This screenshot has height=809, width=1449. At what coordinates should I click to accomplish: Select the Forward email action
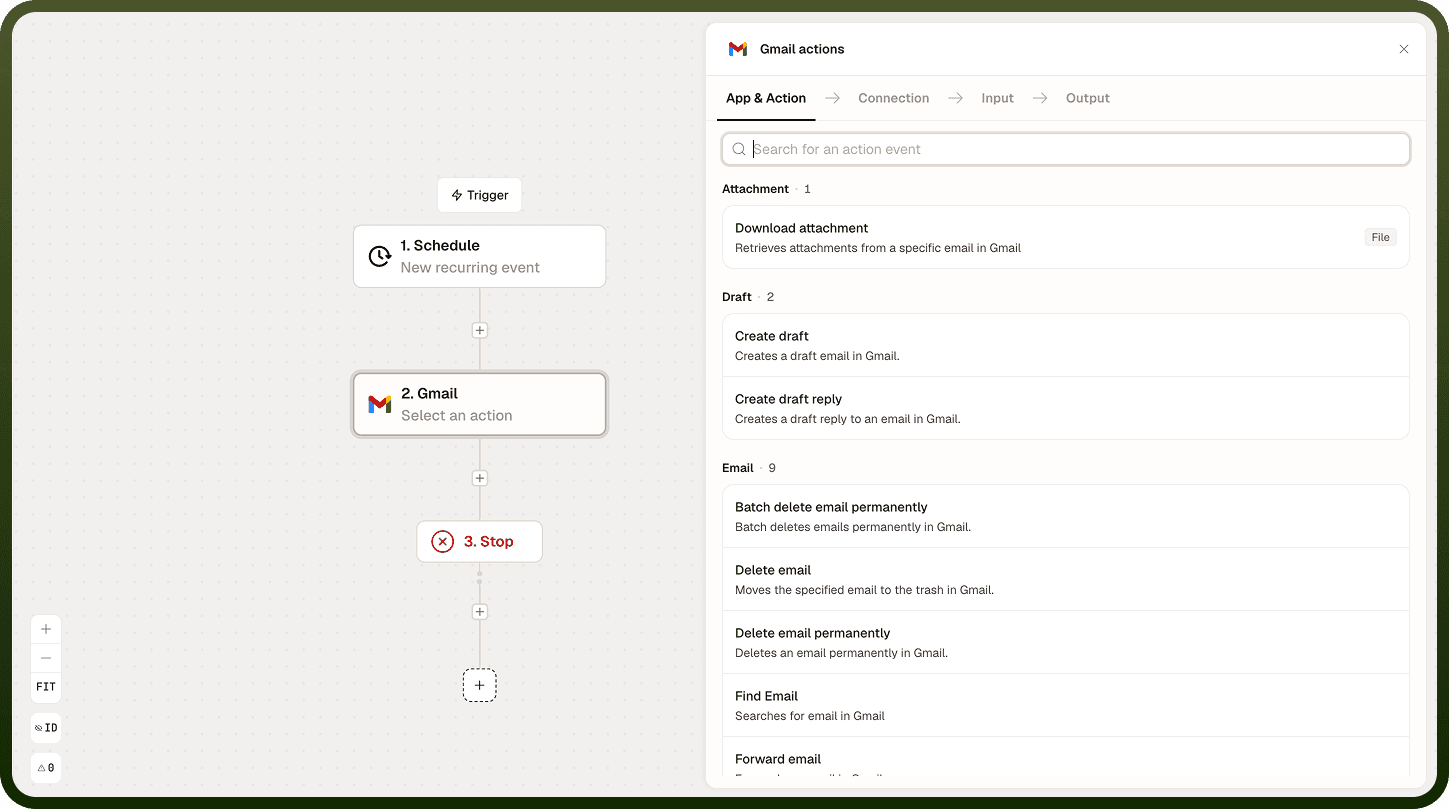(x=1066, y=759)
